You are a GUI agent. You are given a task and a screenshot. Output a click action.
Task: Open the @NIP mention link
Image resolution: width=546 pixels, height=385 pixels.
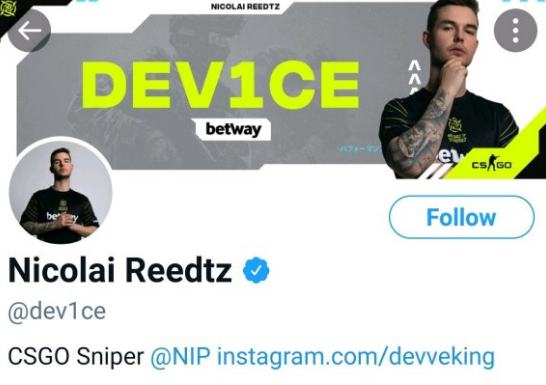click(180, 356)
